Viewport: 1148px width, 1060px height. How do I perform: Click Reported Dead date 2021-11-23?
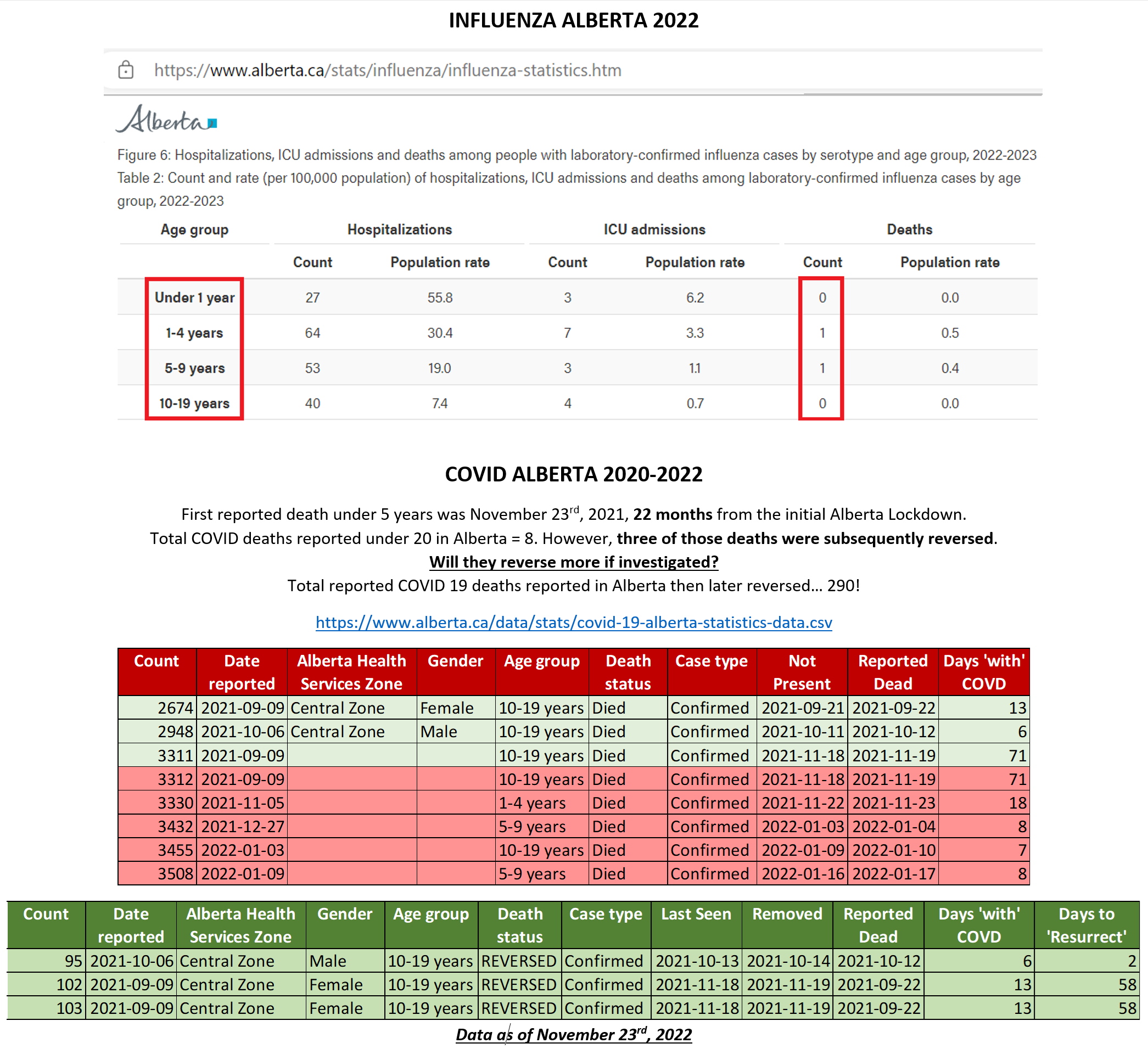(893, 803)
